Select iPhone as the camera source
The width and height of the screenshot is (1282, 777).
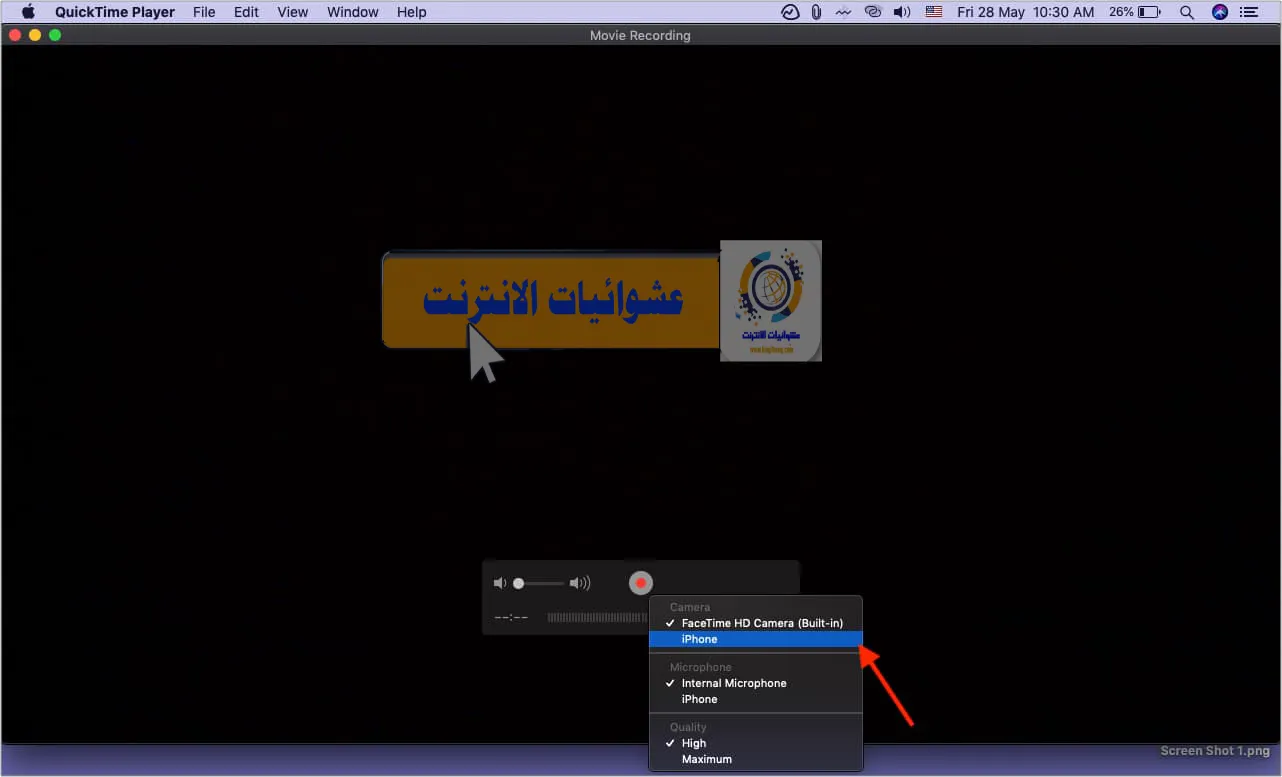[x=755, y=639]
